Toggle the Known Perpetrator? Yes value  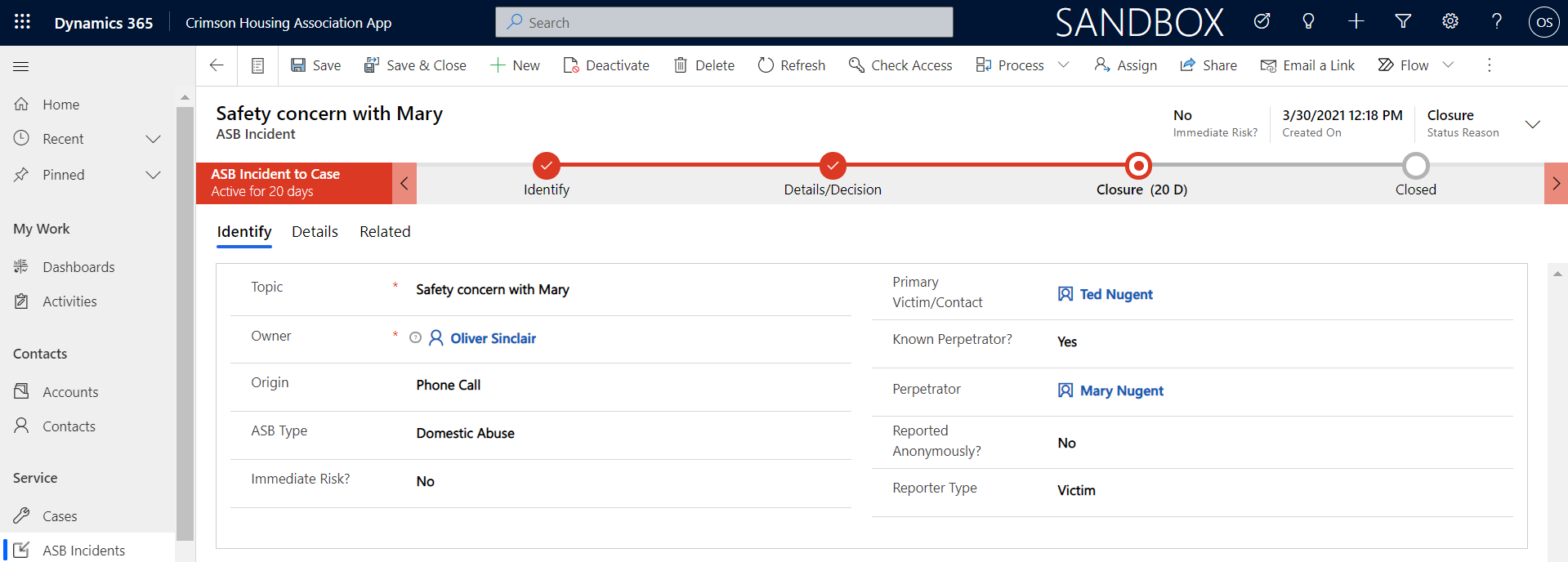[1066, 341]
